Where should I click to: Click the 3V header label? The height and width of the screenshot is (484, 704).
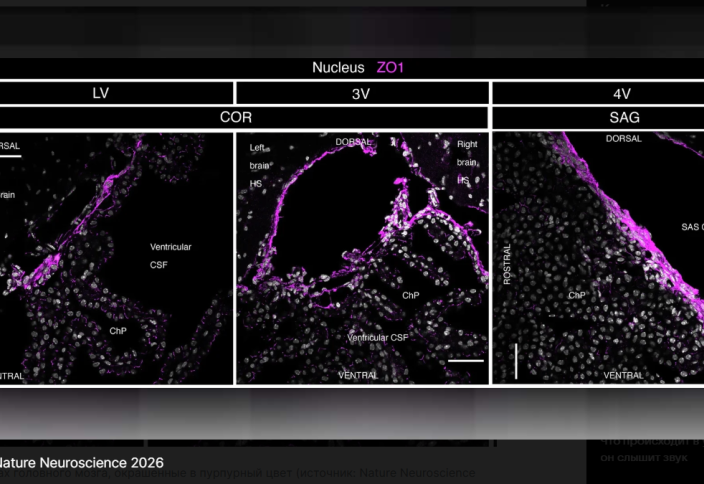coord(362,93)
